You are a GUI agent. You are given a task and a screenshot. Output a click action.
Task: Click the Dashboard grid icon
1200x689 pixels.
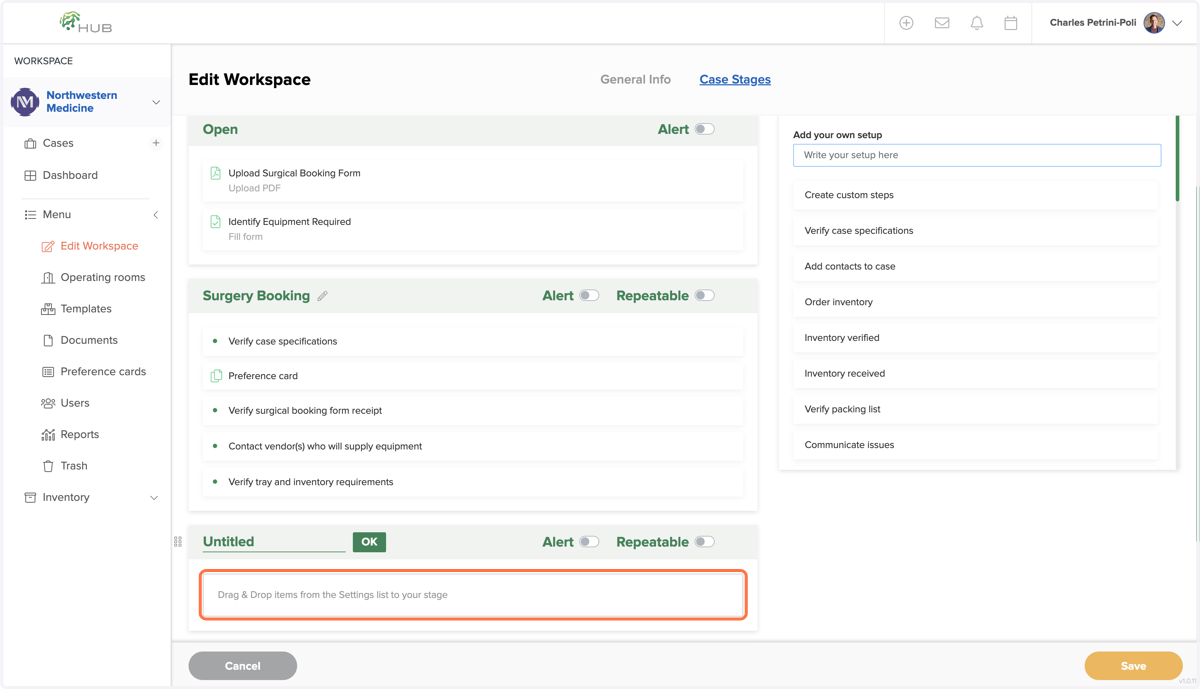point(30,175)
